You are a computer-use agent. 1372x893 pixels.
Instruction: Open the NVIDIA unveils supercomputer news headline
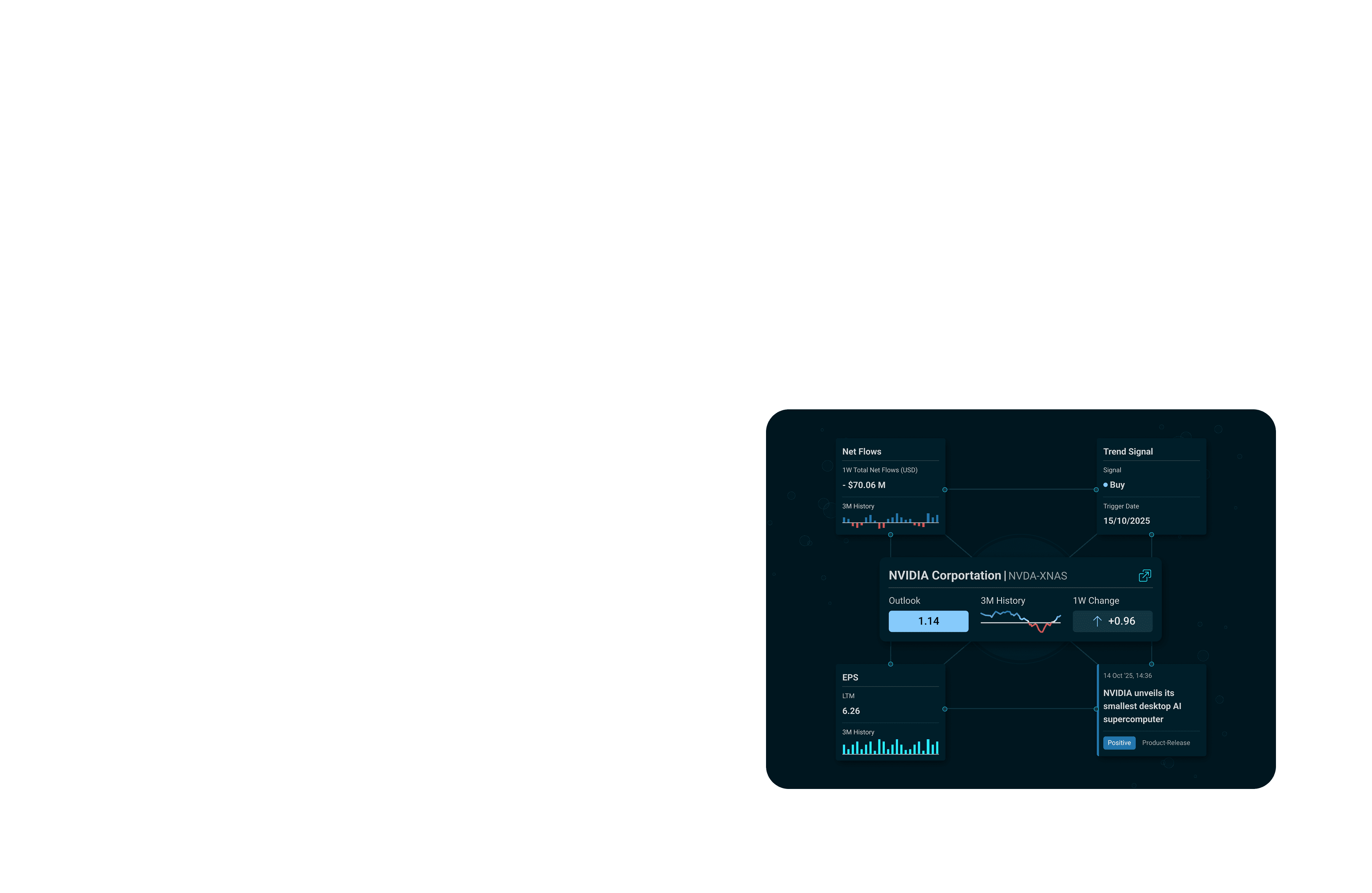point(1141,705)
